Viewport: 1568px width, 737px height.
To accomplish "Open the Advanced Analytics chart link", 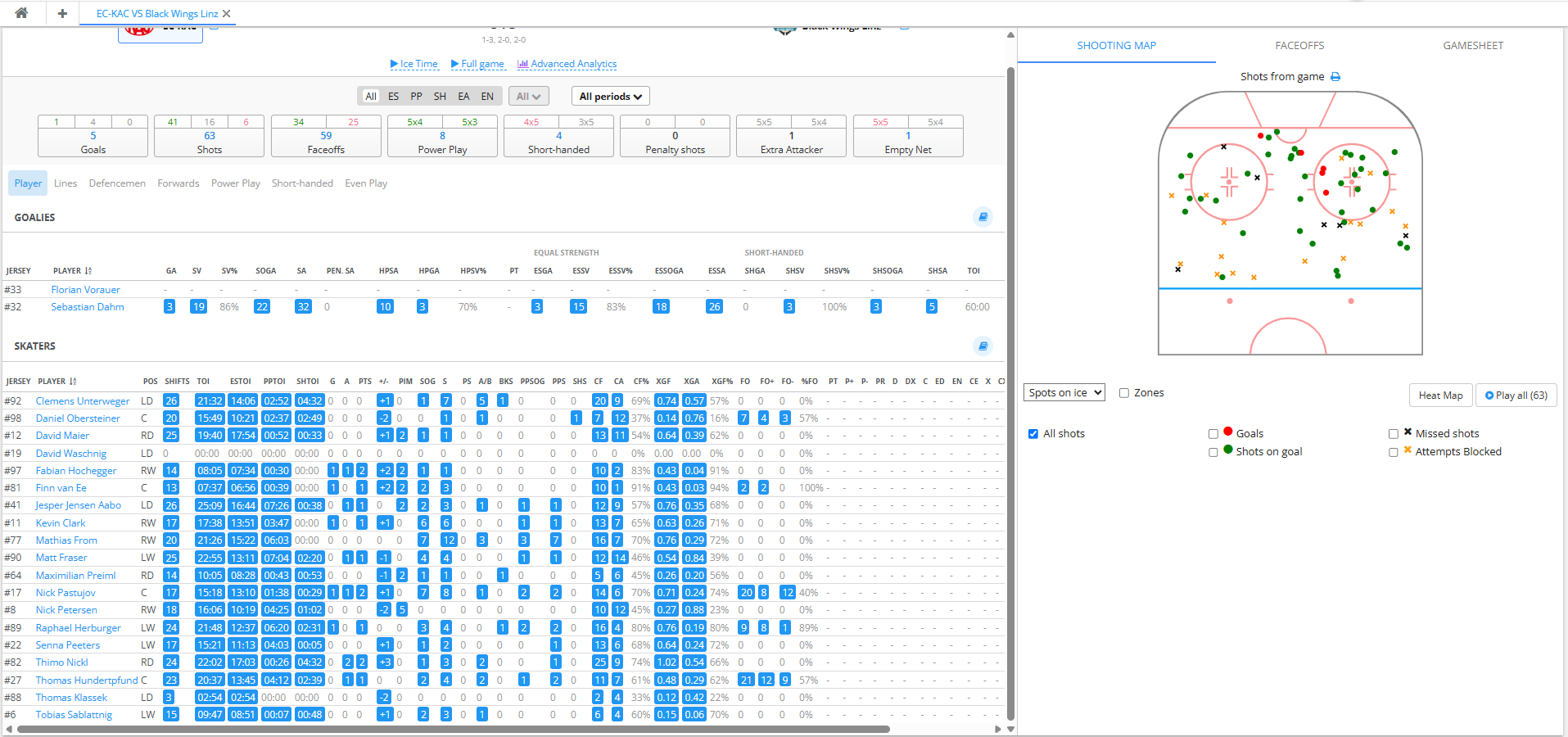I will coord(567,64).
